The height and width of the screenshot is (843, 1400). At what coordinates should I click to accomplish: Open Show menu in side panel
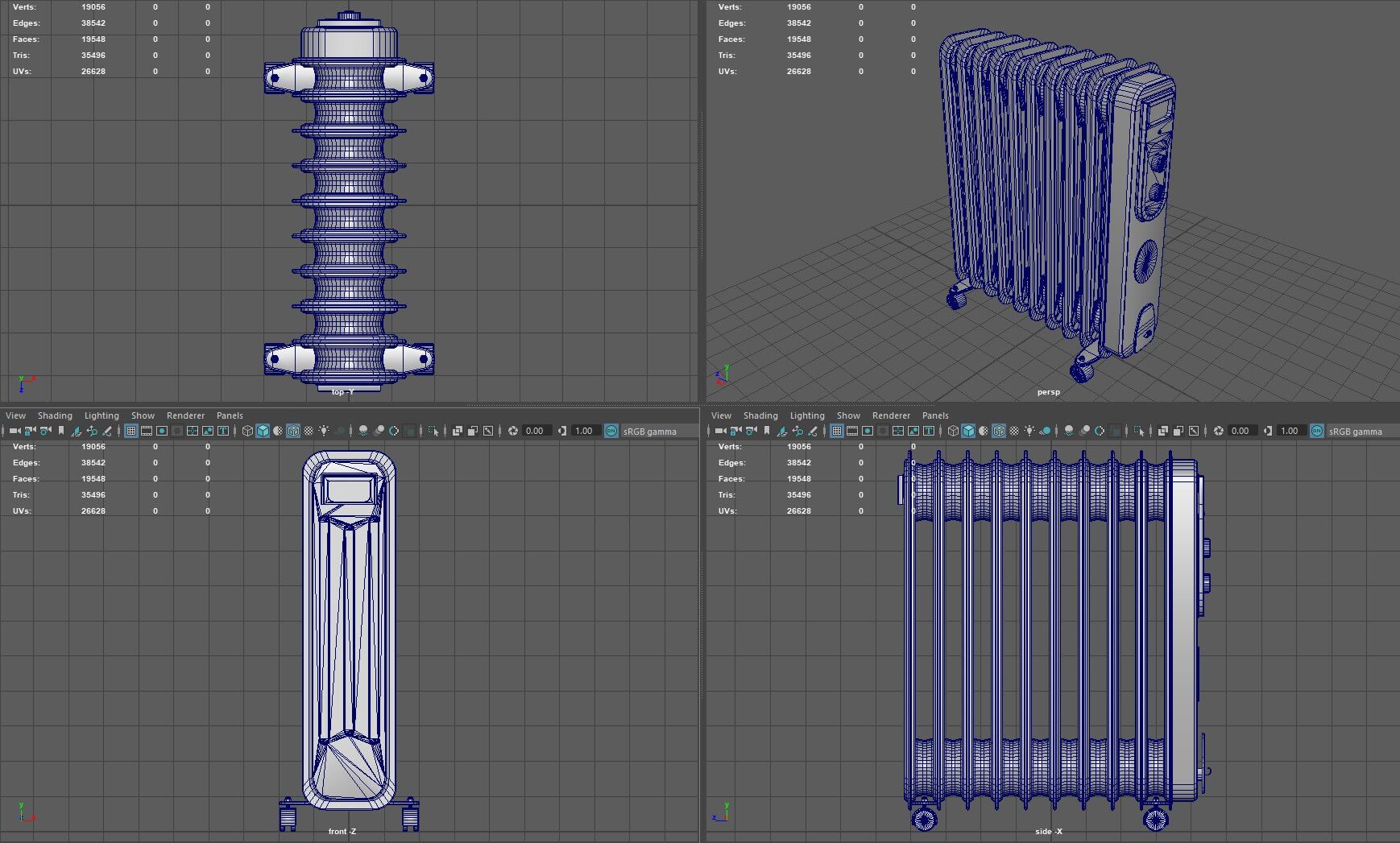[x=848, y=415]
